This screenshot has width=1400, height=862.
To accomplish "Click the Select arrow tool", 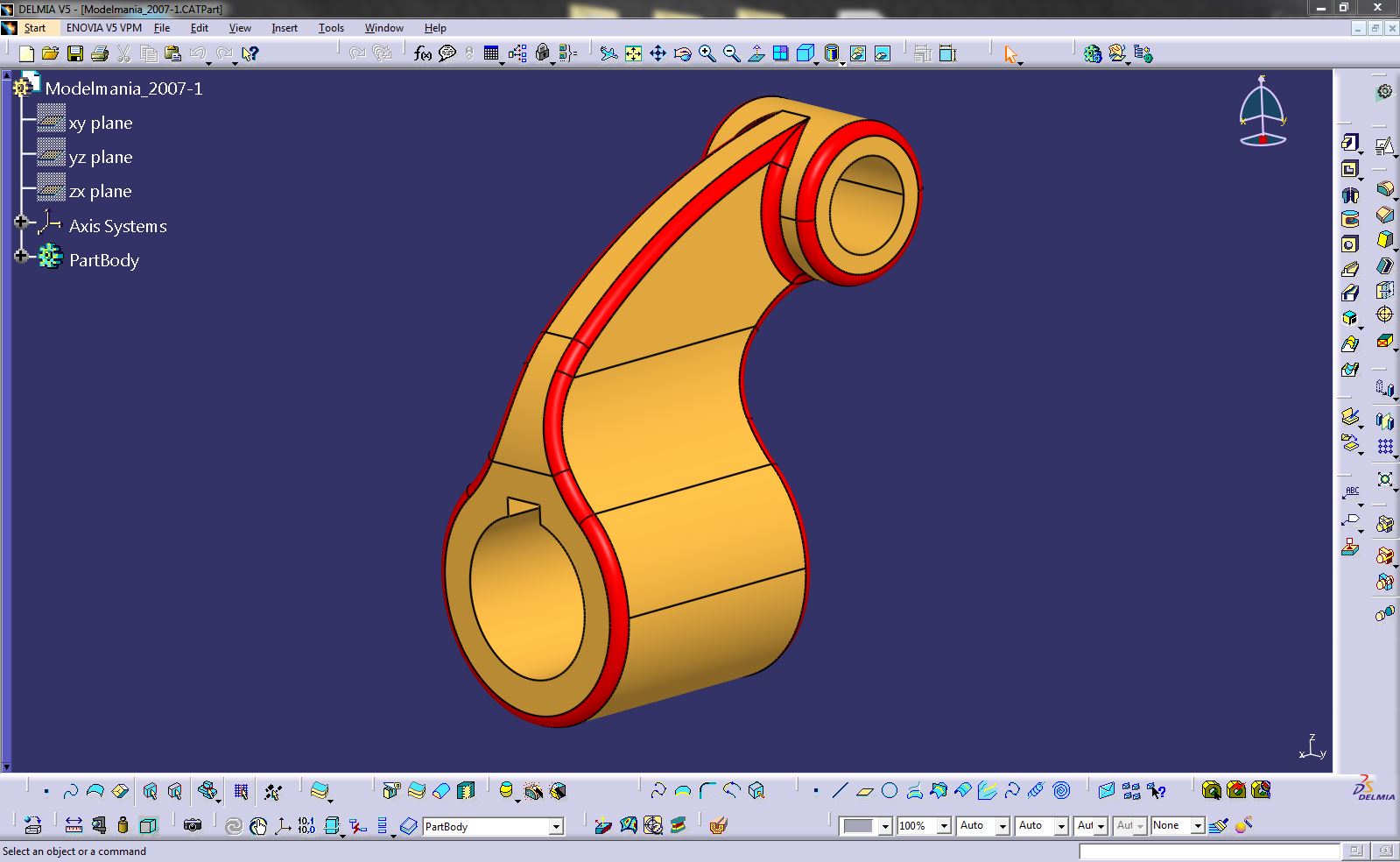I will [x=1011, y=54].
